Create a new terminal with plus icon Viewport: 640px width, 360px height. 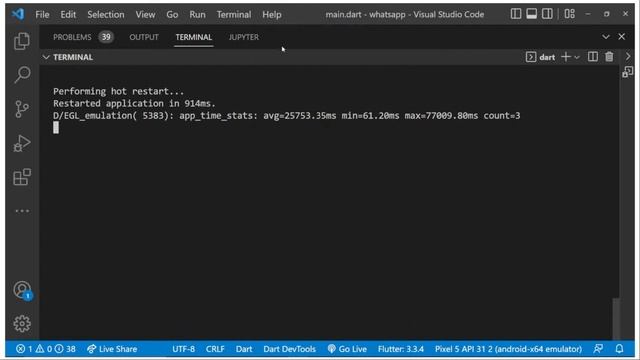click(566, 57)
